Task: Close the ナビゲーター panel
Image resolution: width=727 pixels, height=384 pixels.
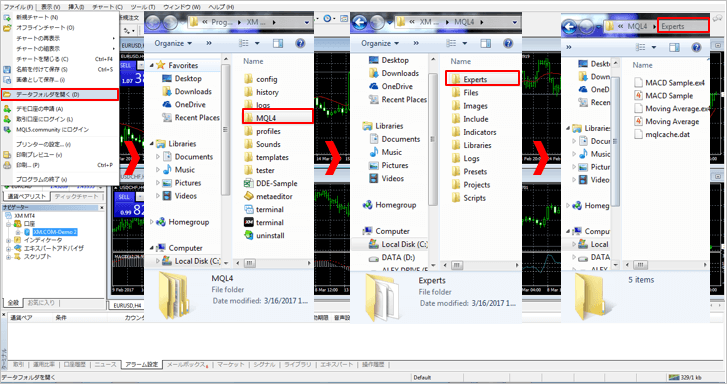Action: [x=102, y=208]
